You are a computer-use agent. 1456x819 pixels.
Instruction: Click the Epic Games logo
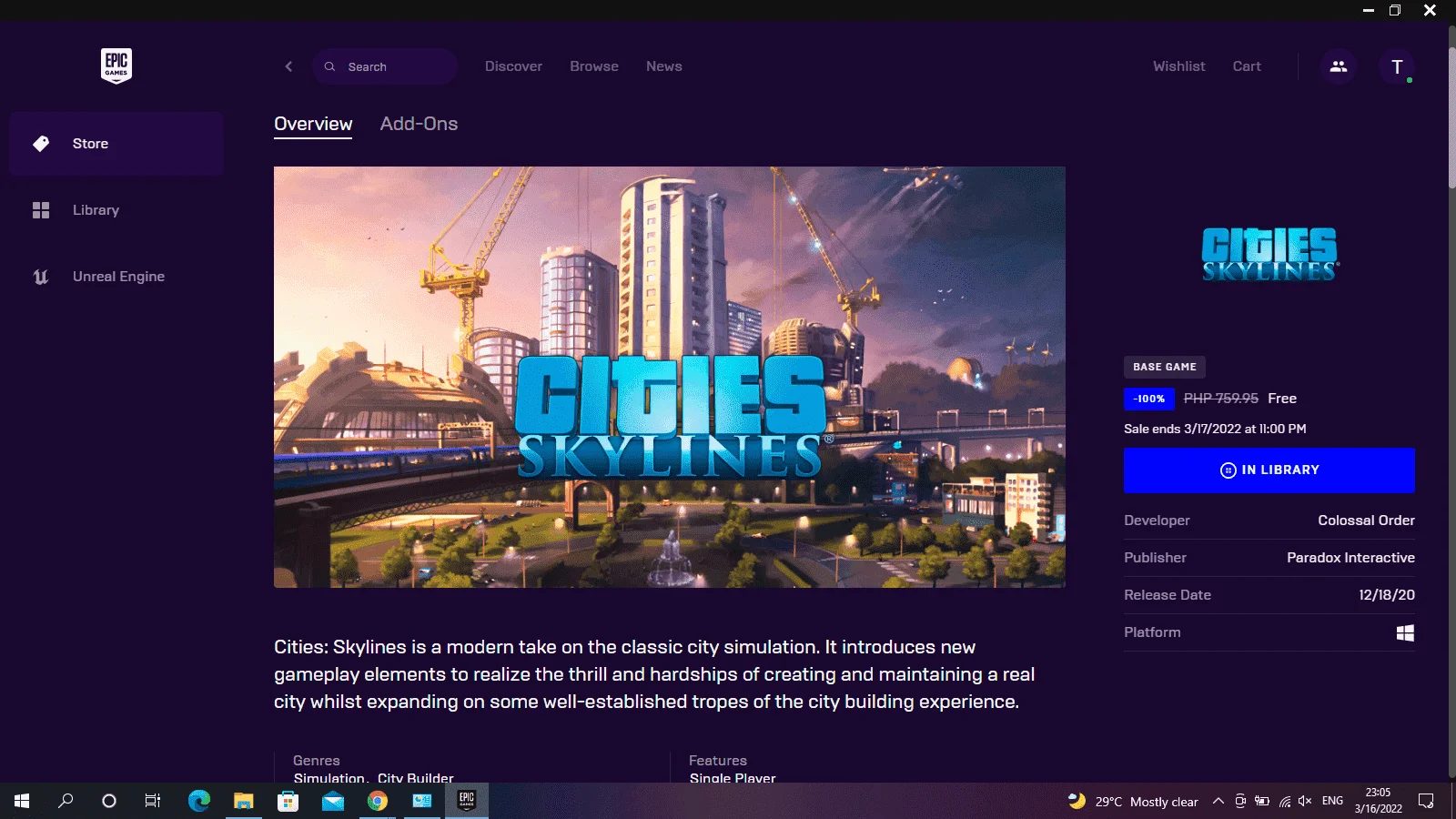pos(116,66)
